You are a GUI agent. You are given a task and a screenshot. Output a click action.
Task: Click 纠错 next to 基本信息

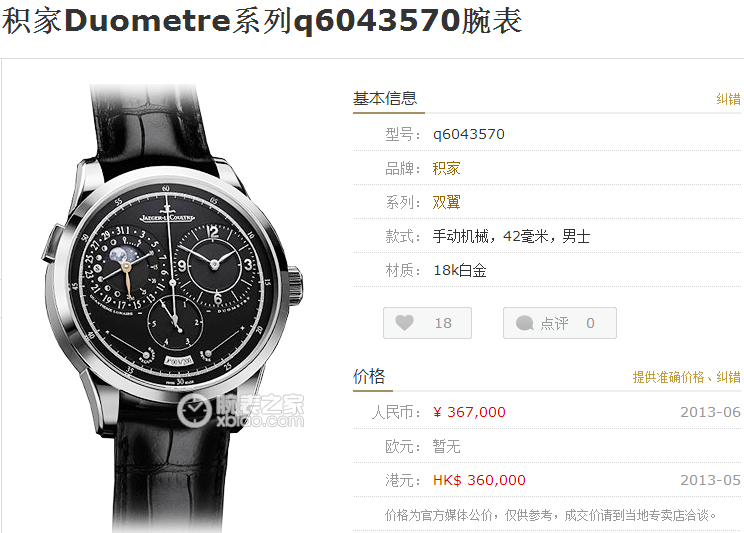tap(728, 99)
